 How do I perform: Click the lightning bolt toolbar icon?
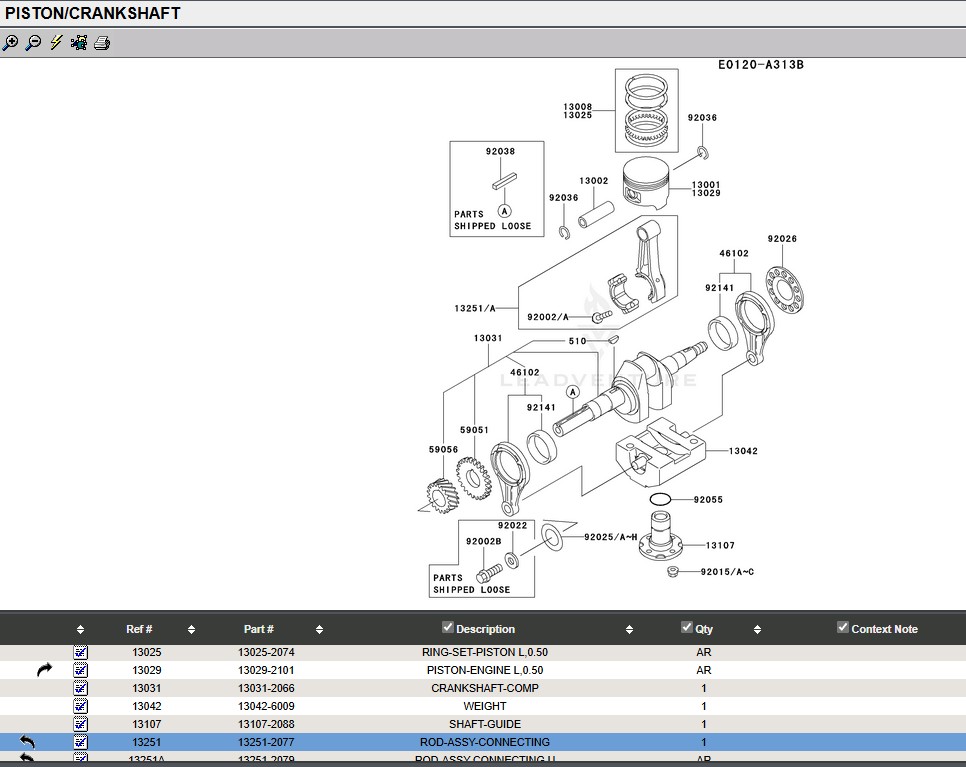pyautogui.click(x=56, y=43)
